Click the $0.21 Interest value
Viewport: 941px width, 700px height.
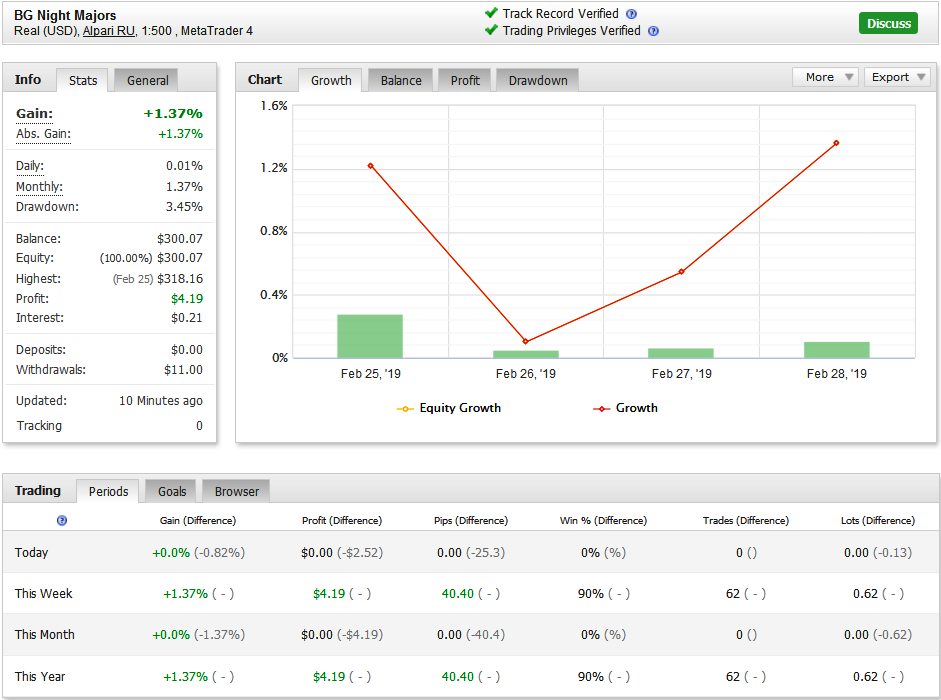pos(187,318)
